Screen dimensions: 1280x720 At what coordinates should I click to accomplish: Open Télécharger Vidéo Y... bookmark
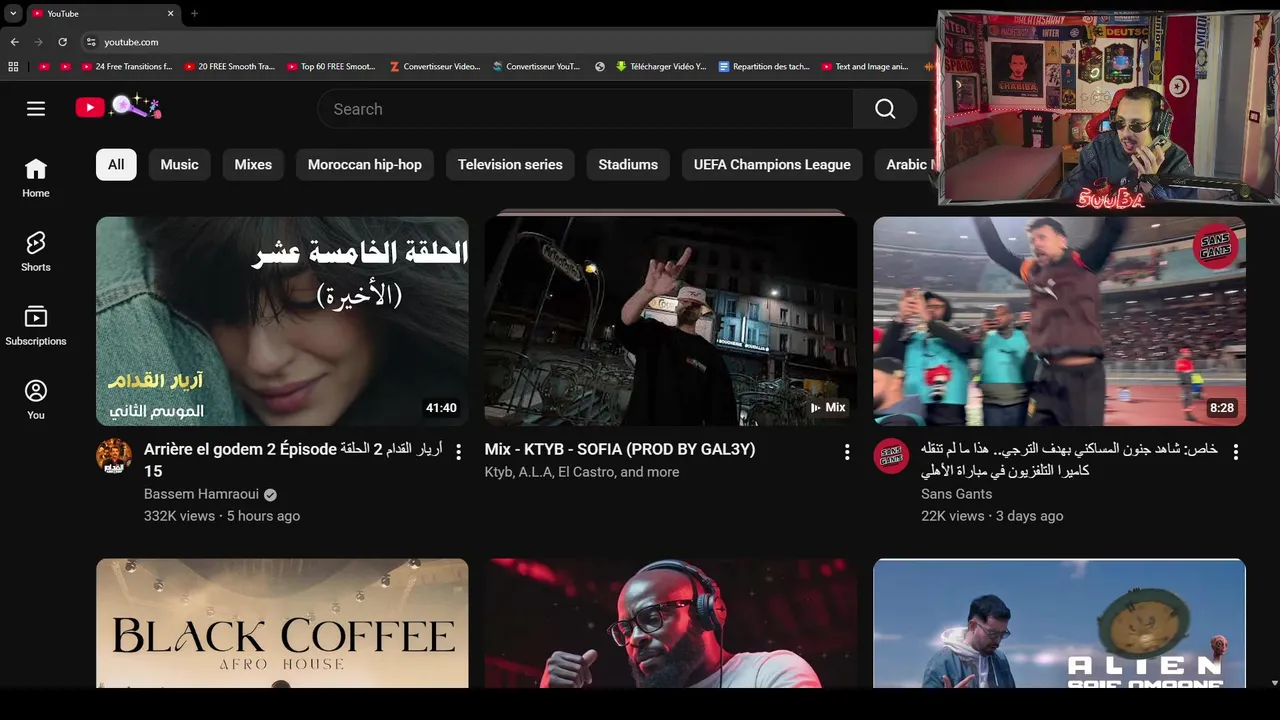[661, 67]
